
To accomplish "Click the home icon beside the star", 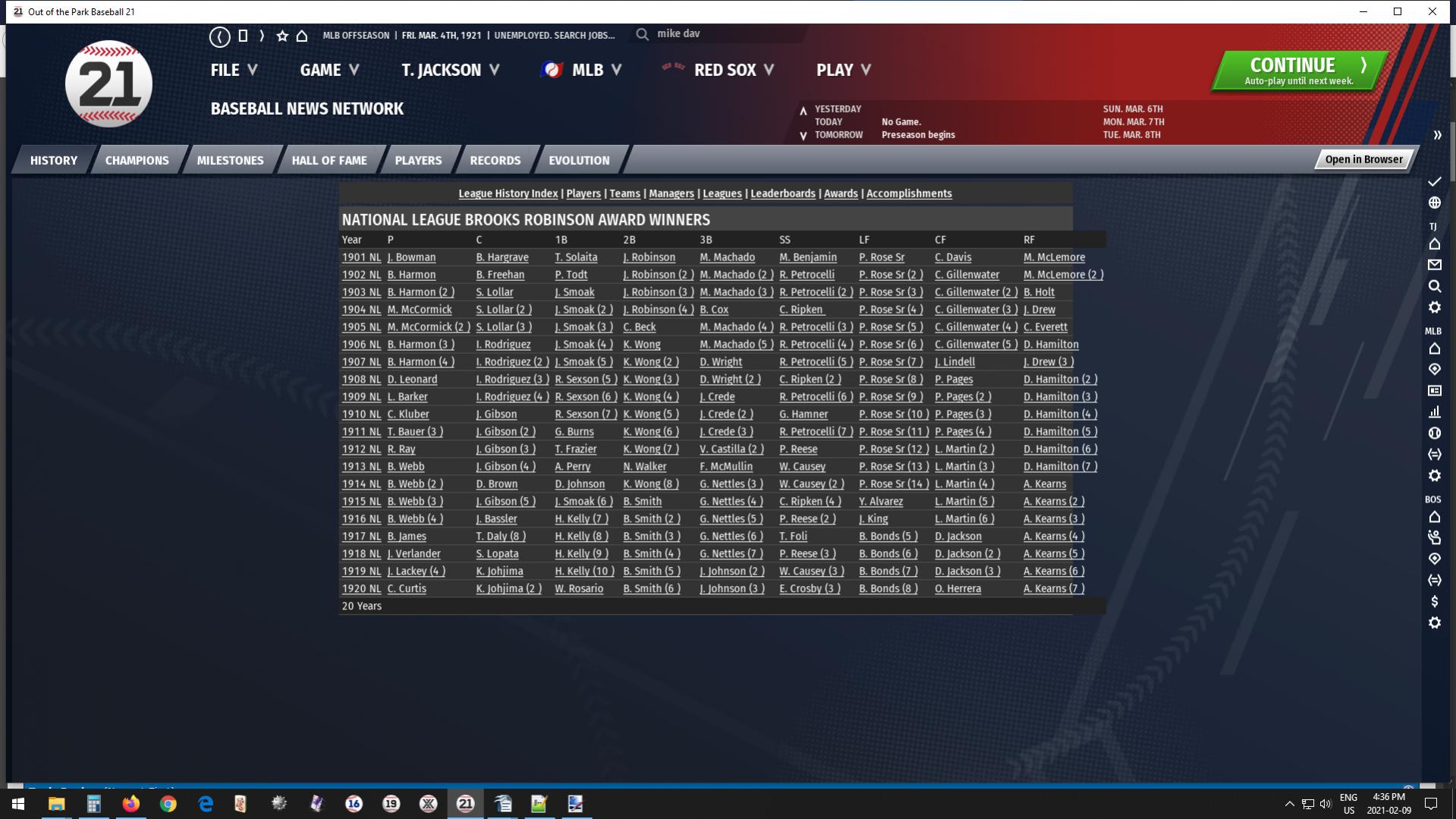I will (302, 36).
